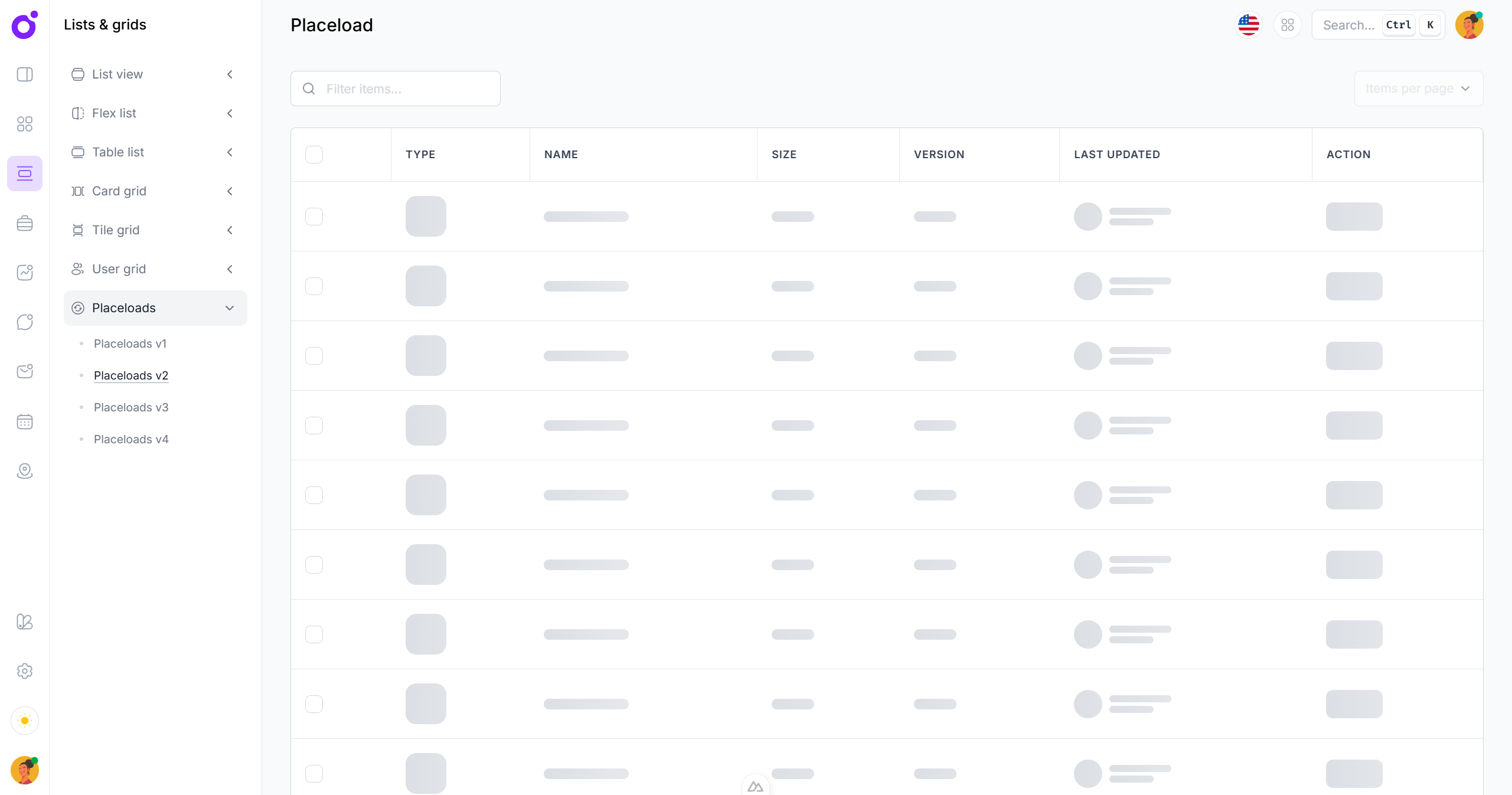The width and height of the screenshot is (1512, 795).
Task: Click the US flag language icon
Action: [1248, 25]
